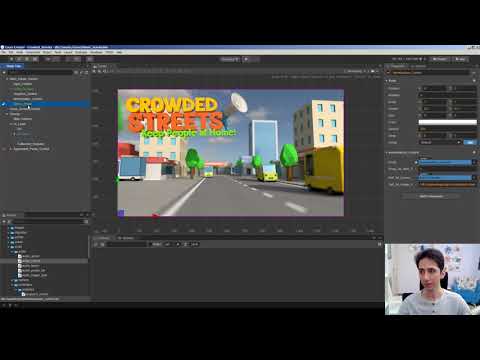Collapse the script component section
The image size is (480, 360).
click(387, 153)
